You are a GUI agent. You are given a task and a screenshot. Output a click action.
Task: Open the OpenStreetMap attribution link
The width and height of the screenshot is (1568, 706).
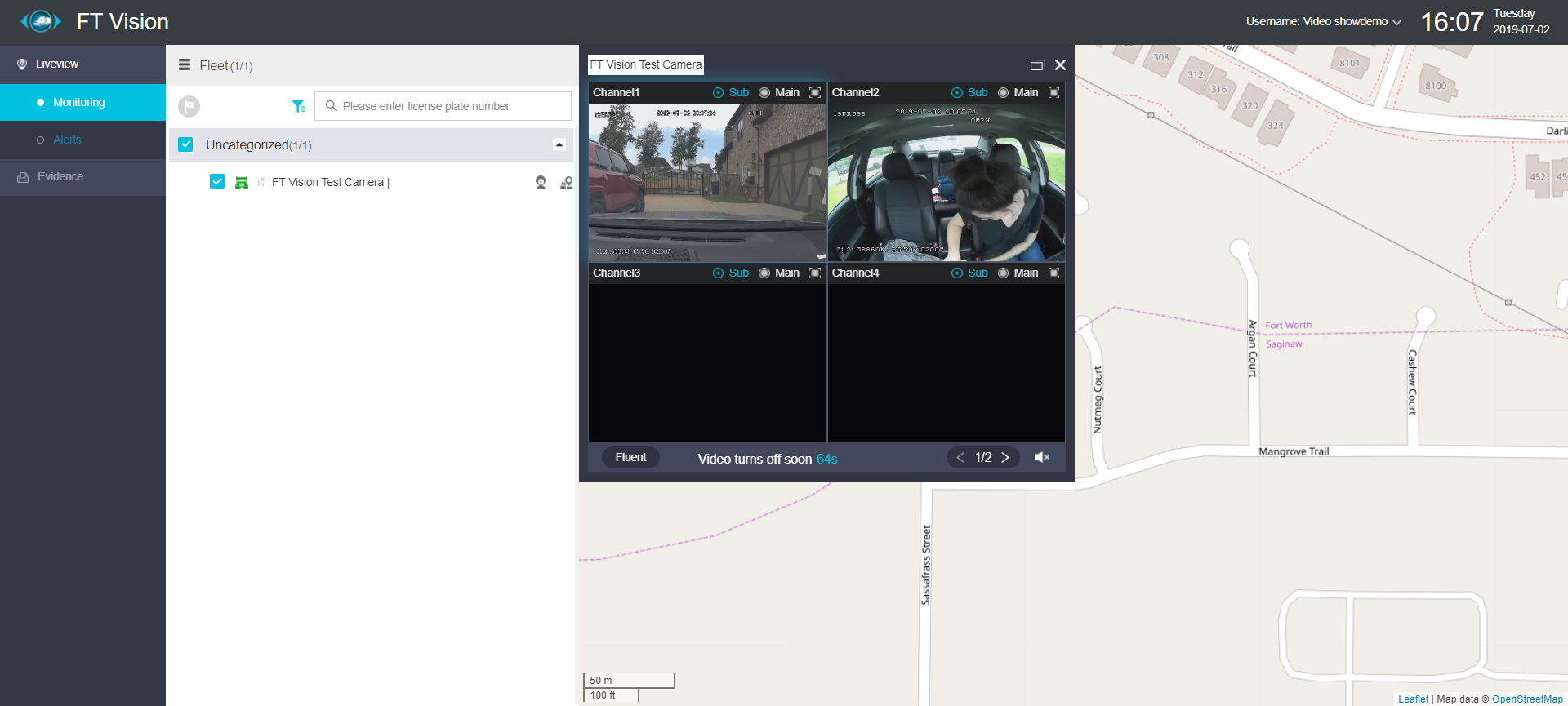coord(1527,699)
